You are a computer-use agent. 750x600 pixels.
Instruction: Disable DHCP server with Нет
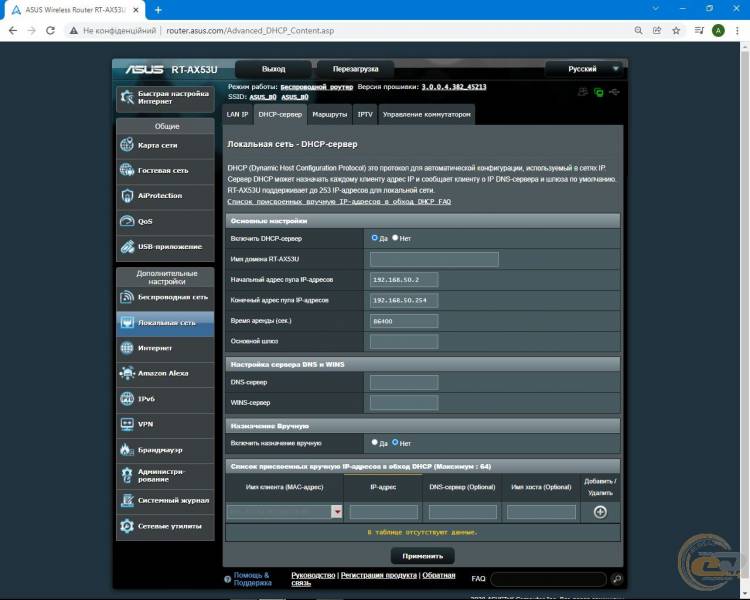pos(395,237)
